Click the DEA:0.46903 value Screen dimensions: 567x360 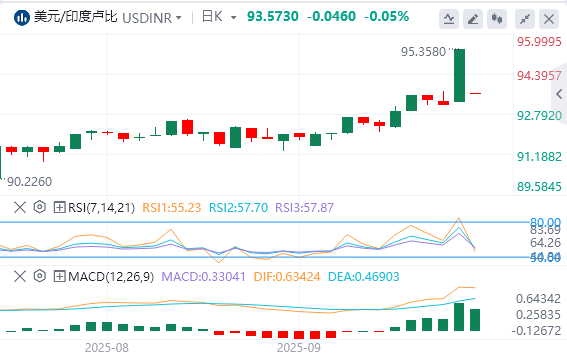[x=363, y=277]
